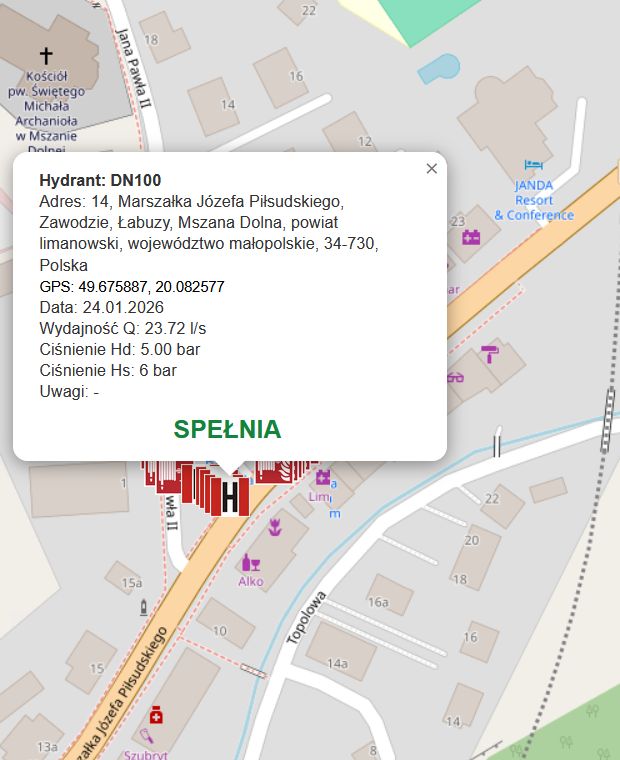The width and height of the screenshot is (620, 760).
Task: Click the Wydajność Q: 23.72 l/s line
Action: pos(123,328)
